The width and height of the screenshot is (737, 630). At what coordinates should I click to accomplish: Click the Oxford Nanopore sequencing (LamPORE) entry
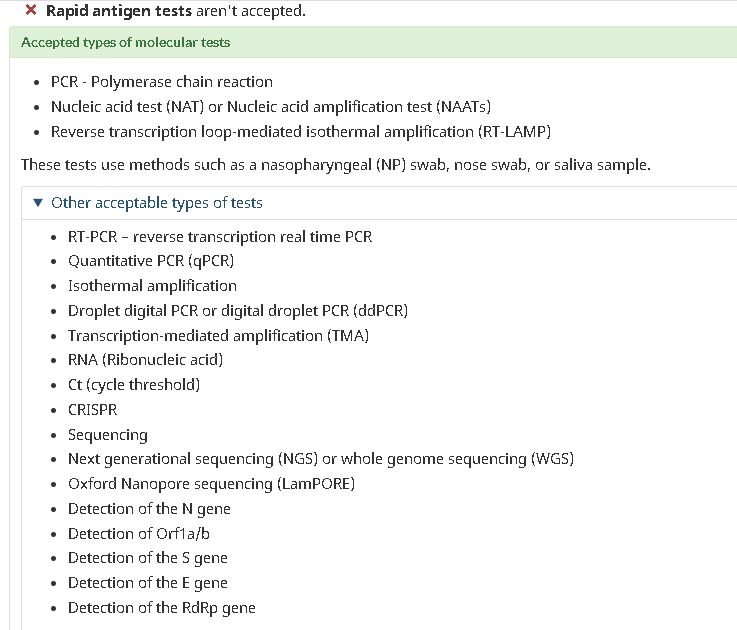(212, 484)
